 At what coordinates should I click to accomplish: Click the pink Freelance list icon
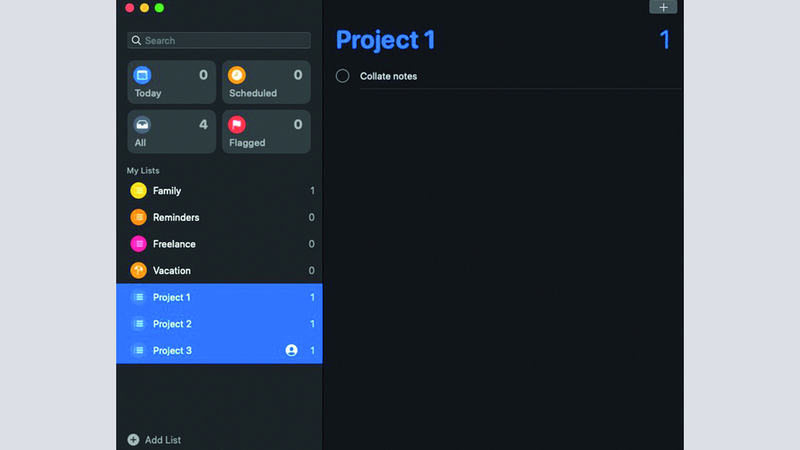[x=138, y=244]
